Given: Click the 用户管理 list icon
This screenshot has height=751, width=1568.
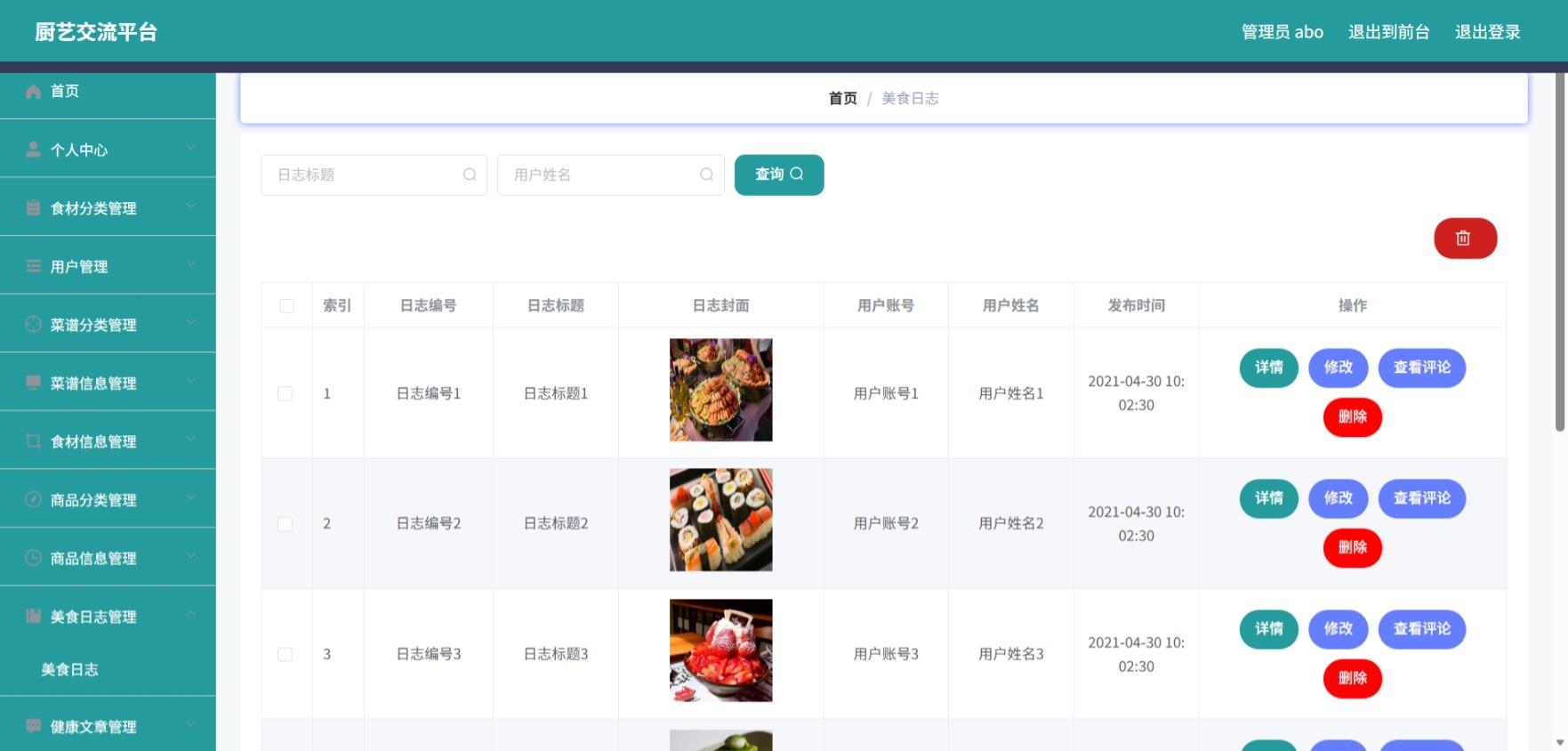Looking at the screenshot, I should tap(33, 266).
